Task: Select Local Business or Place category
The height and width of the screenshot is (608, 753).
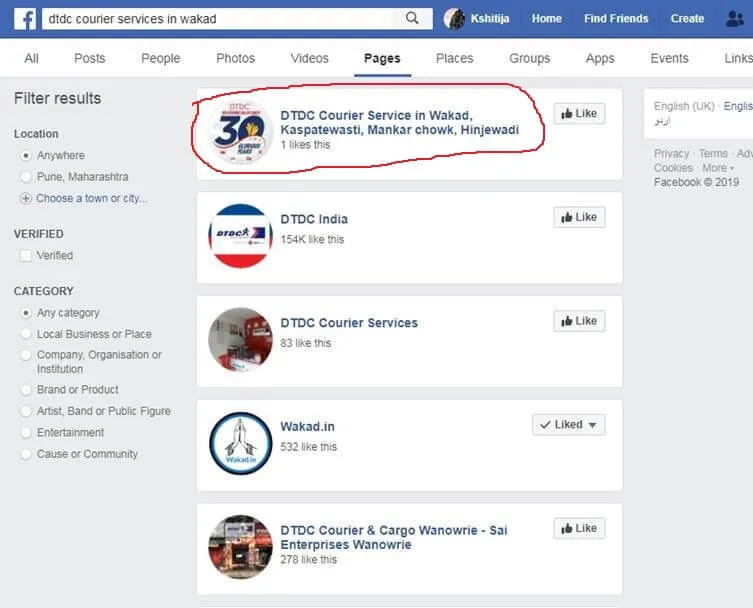Action: [x=26, y=334]
